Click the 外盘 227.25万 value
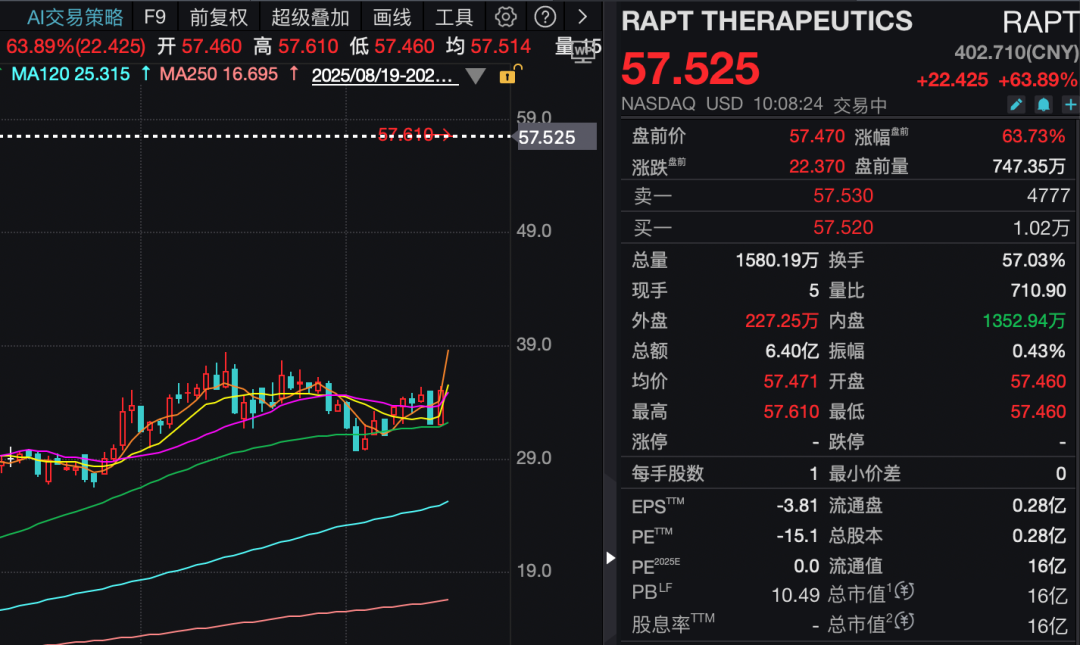Screen dimensions: 1080x645 tap(782, 320)
